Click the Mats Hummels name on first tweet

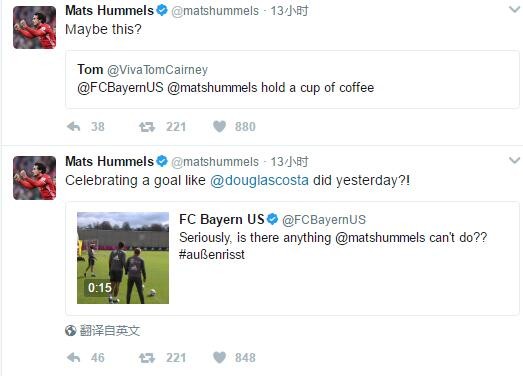click(x=109, y=10)
